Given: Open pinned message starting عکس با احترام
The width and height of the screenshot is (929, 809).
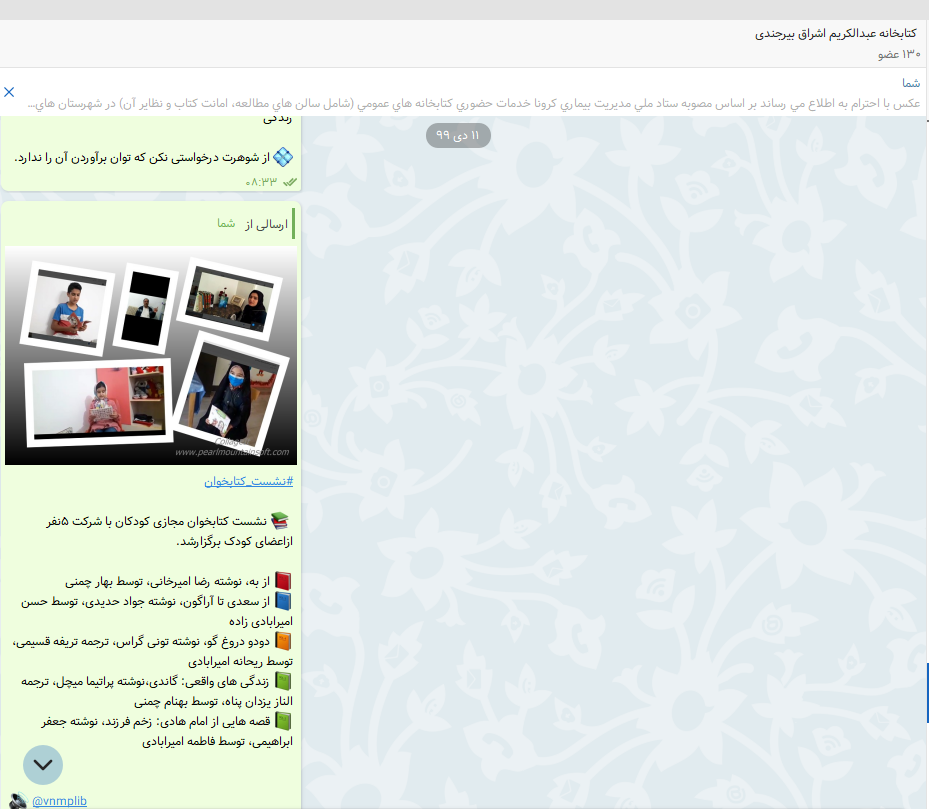Looking at the screenshot, I should [474, 104].
